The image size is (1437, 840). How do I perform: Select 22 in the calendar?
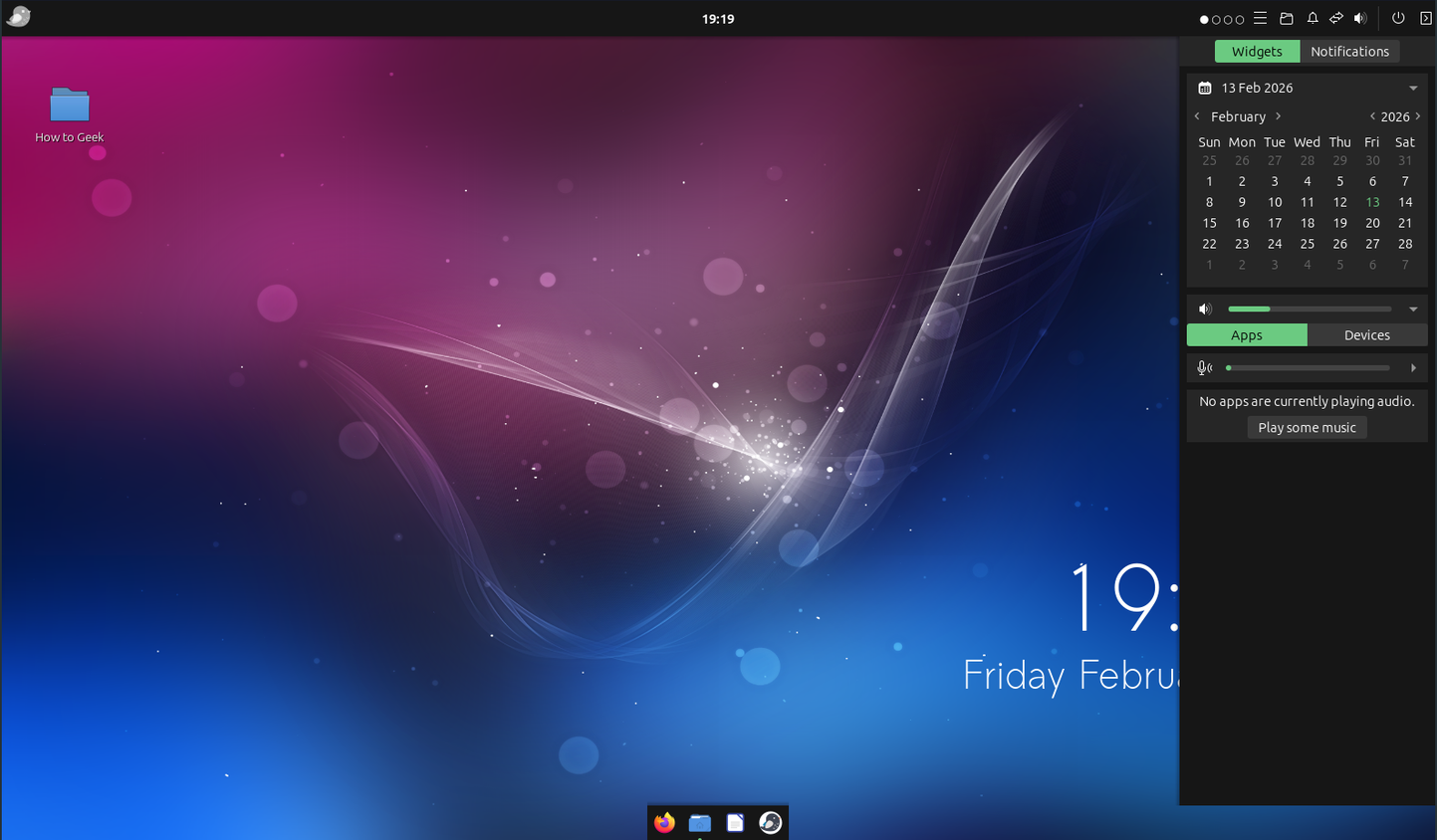pos(1209,244)
